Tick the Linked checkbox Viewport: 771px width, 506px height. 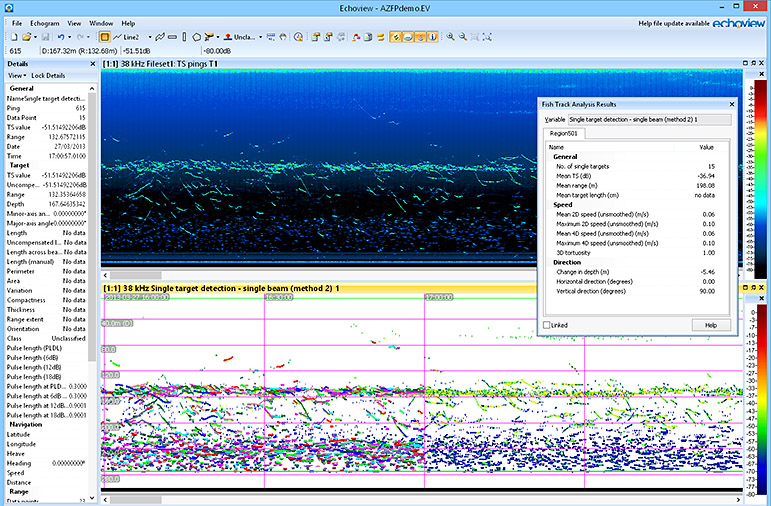pyautogui.click(x=546, y=325)
